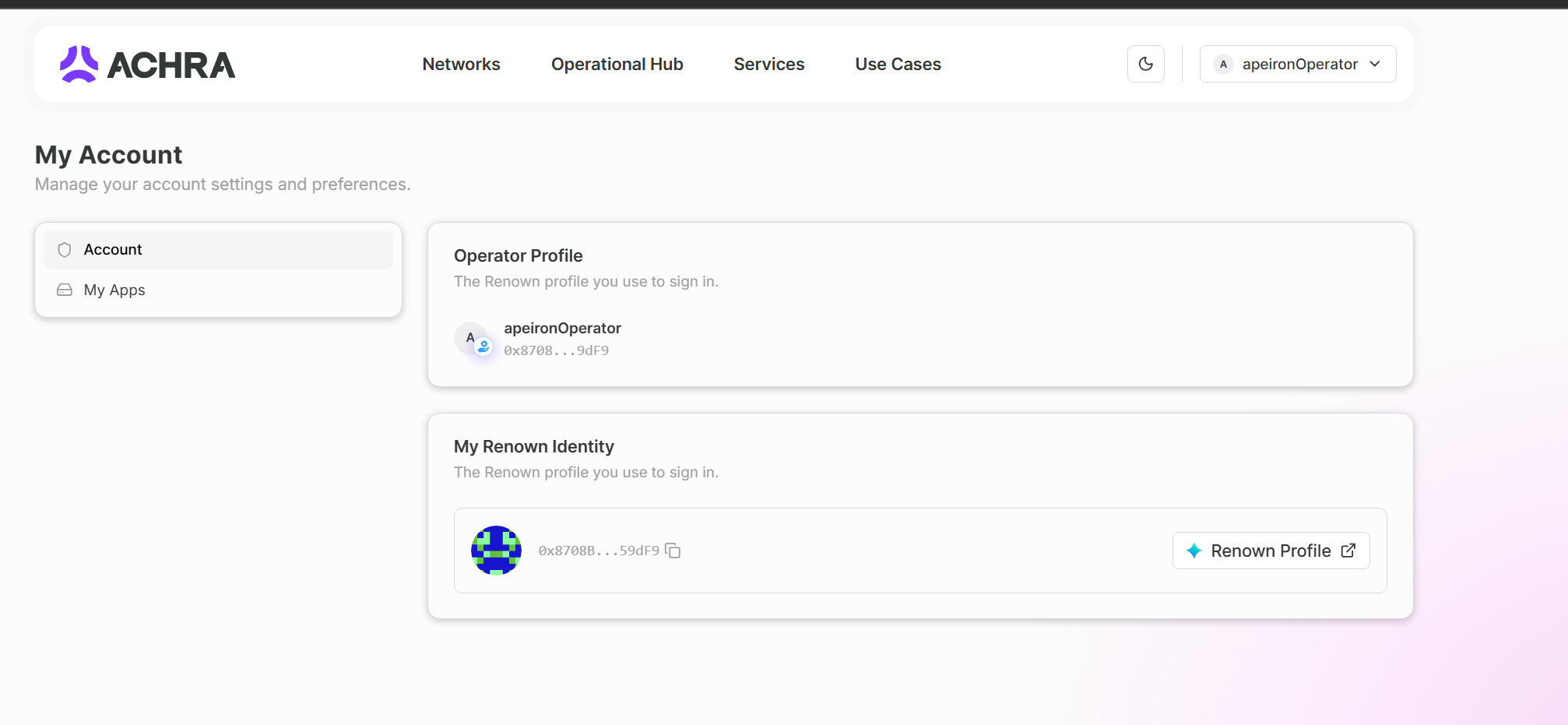Copy the 0x8708B...59dF9 address
The height and width of the screenshot is (725, 1568).
[x=673, y=551]
